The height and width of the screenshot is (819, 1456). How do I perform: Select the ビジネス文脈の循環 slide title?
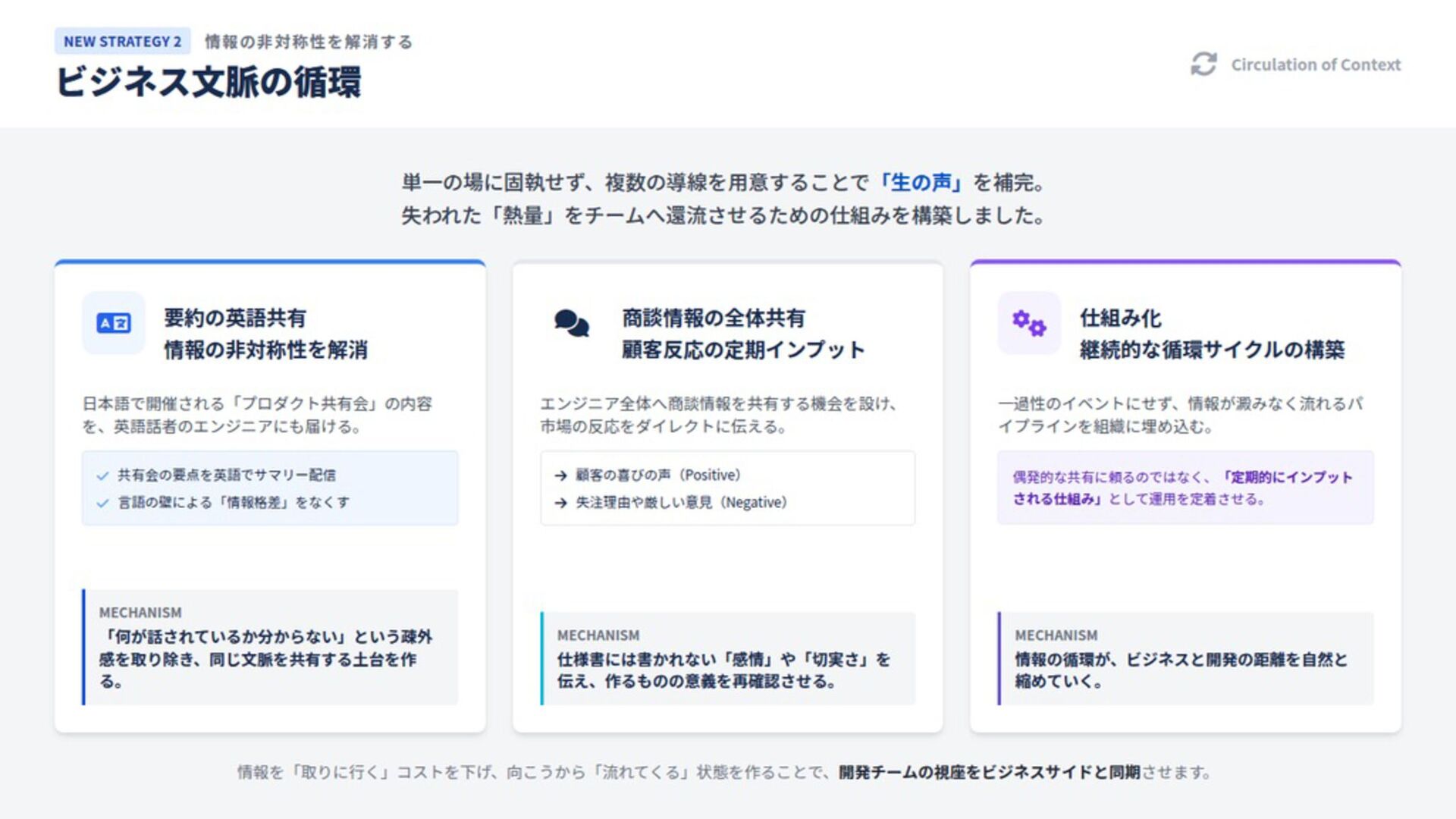pos(209,82)
